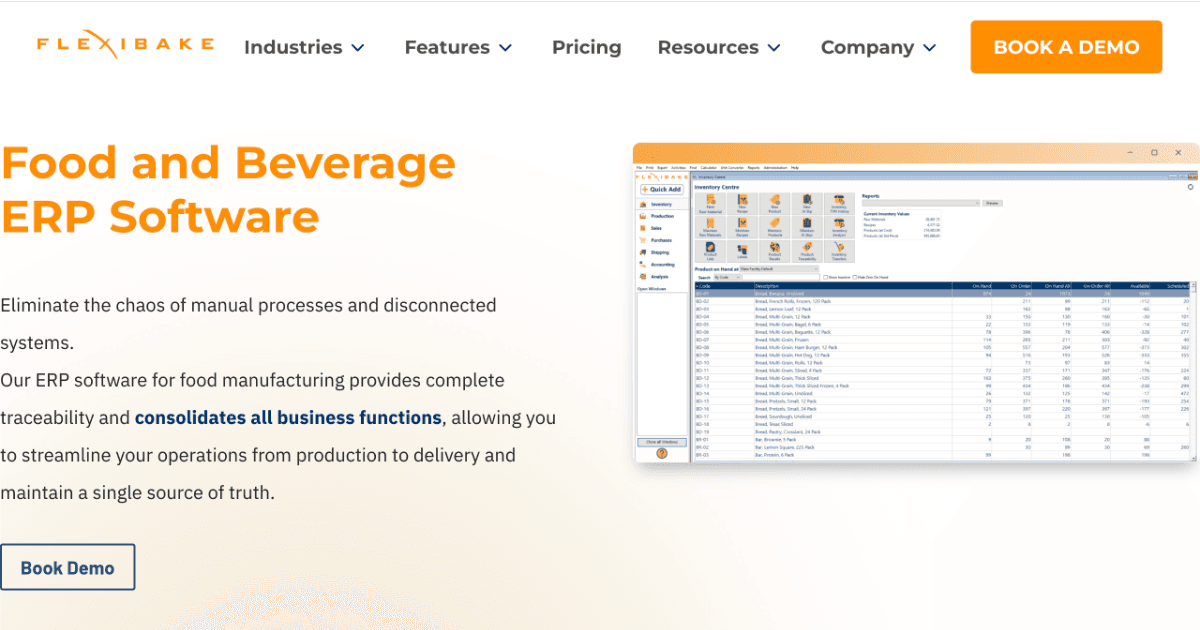Open the Inventory Analysis tool
Viewport: 1200px width, 630px height.
click(840, 226)
